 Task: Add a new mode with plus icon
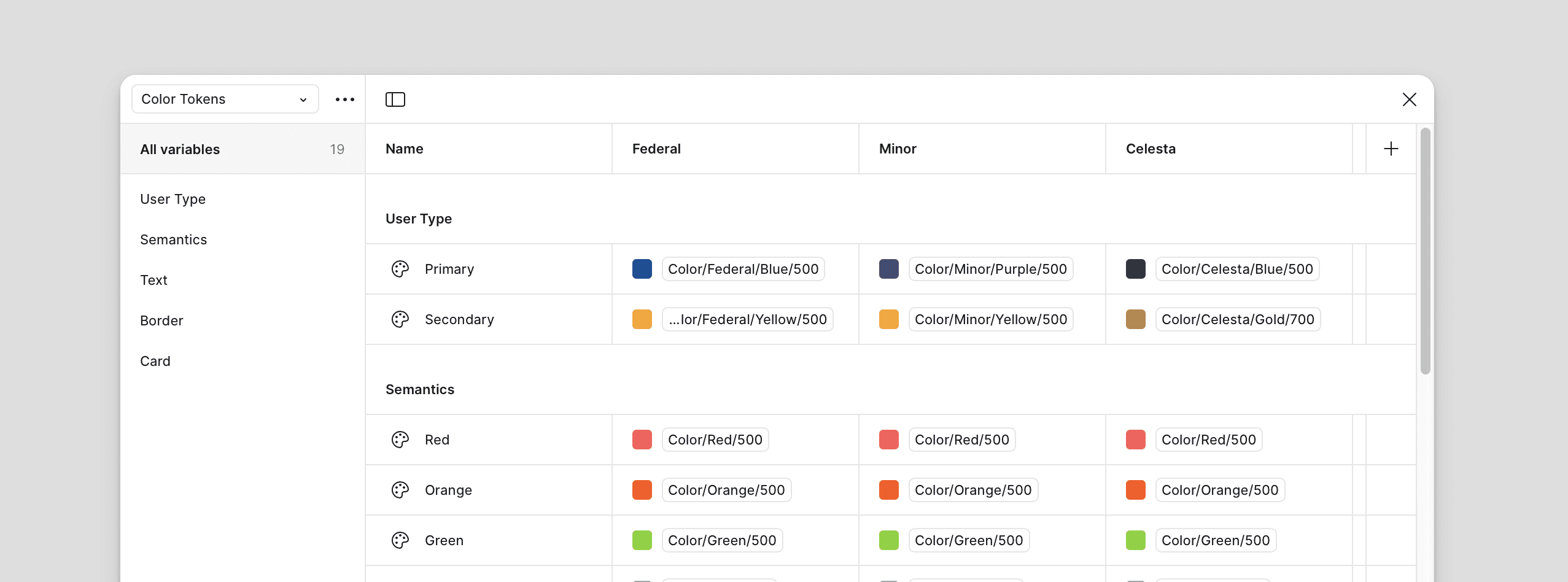pos(1391,149)
